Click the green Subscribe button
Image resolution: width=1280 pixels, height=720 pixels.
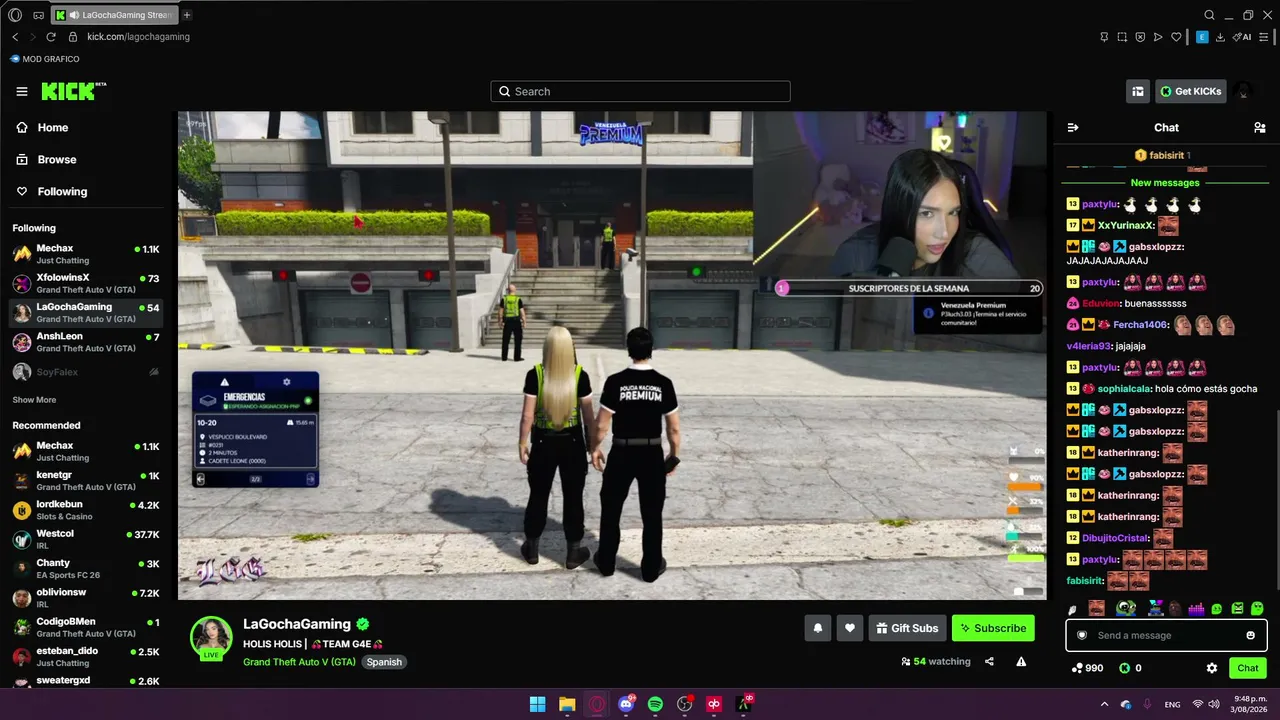click(x=993, y=628)
